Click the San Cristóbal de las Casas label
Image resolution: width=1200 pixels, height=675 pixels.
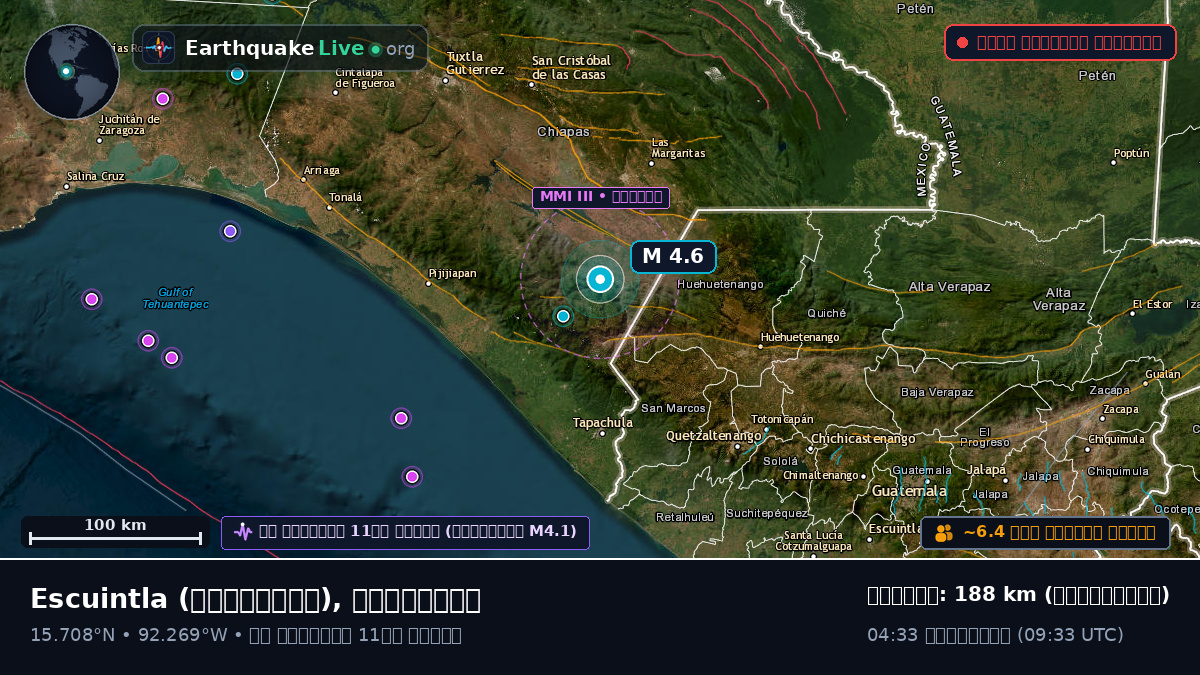[x=571, y=67]
